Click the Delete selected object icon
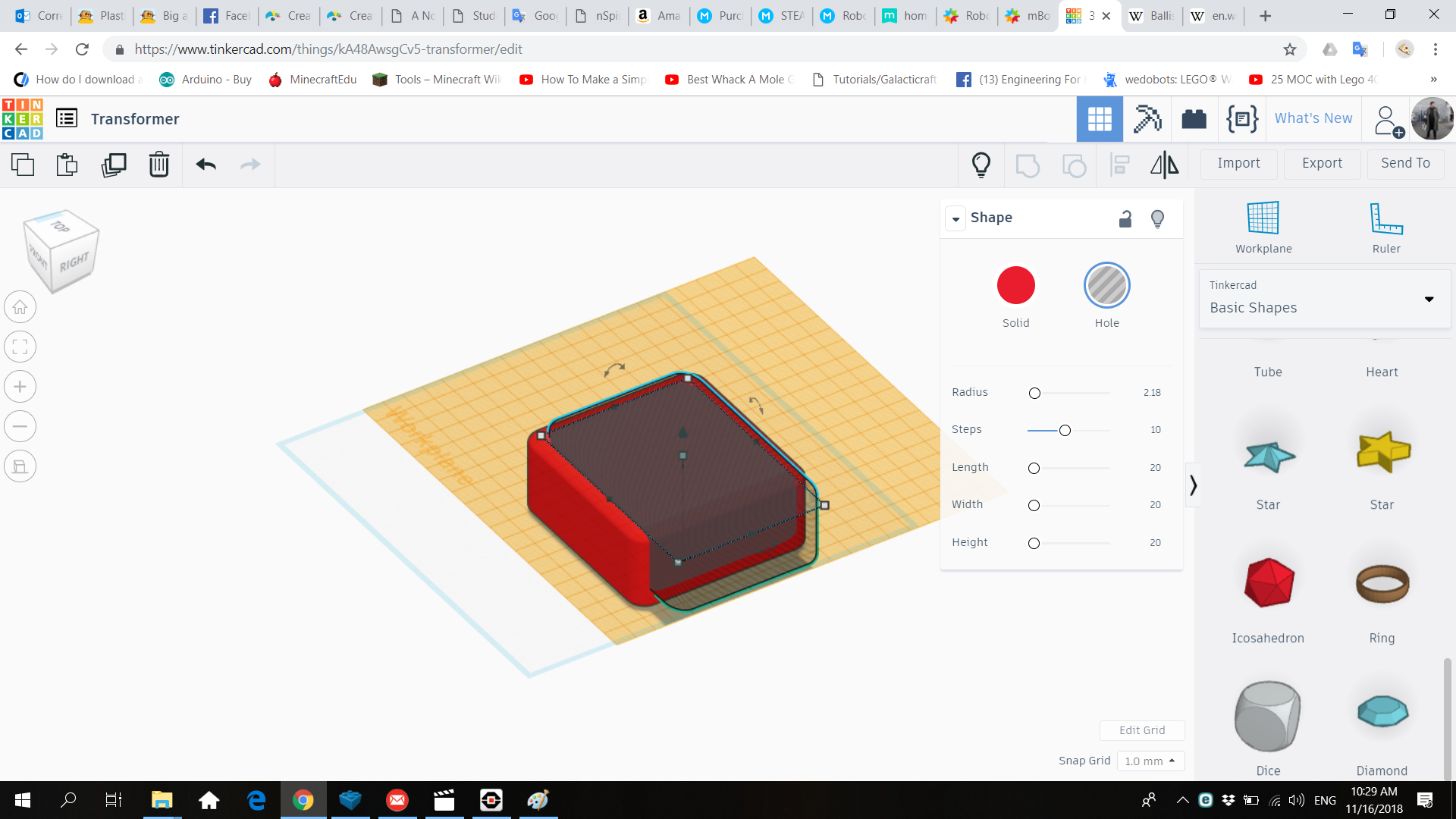This screenshot has height=819, width=1456. tap(159, 164)
